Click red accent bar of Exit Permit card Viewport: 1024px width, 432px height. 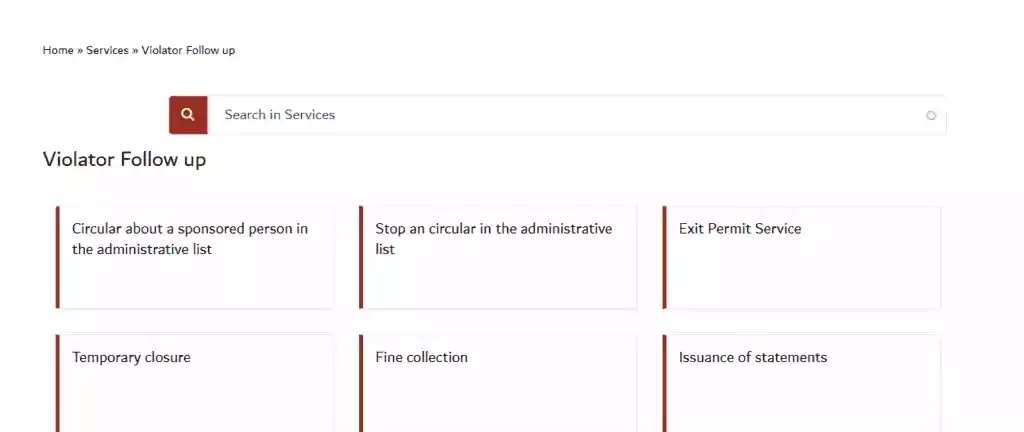point(664,257)
